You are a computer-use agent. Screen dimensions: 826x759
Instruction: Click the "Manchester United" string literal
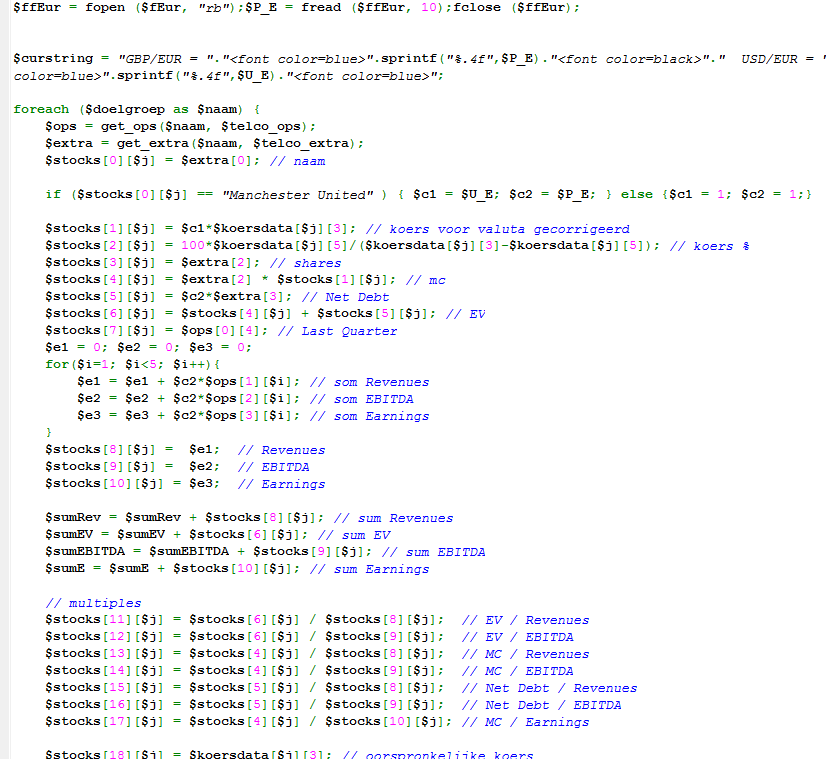[298, 195]
